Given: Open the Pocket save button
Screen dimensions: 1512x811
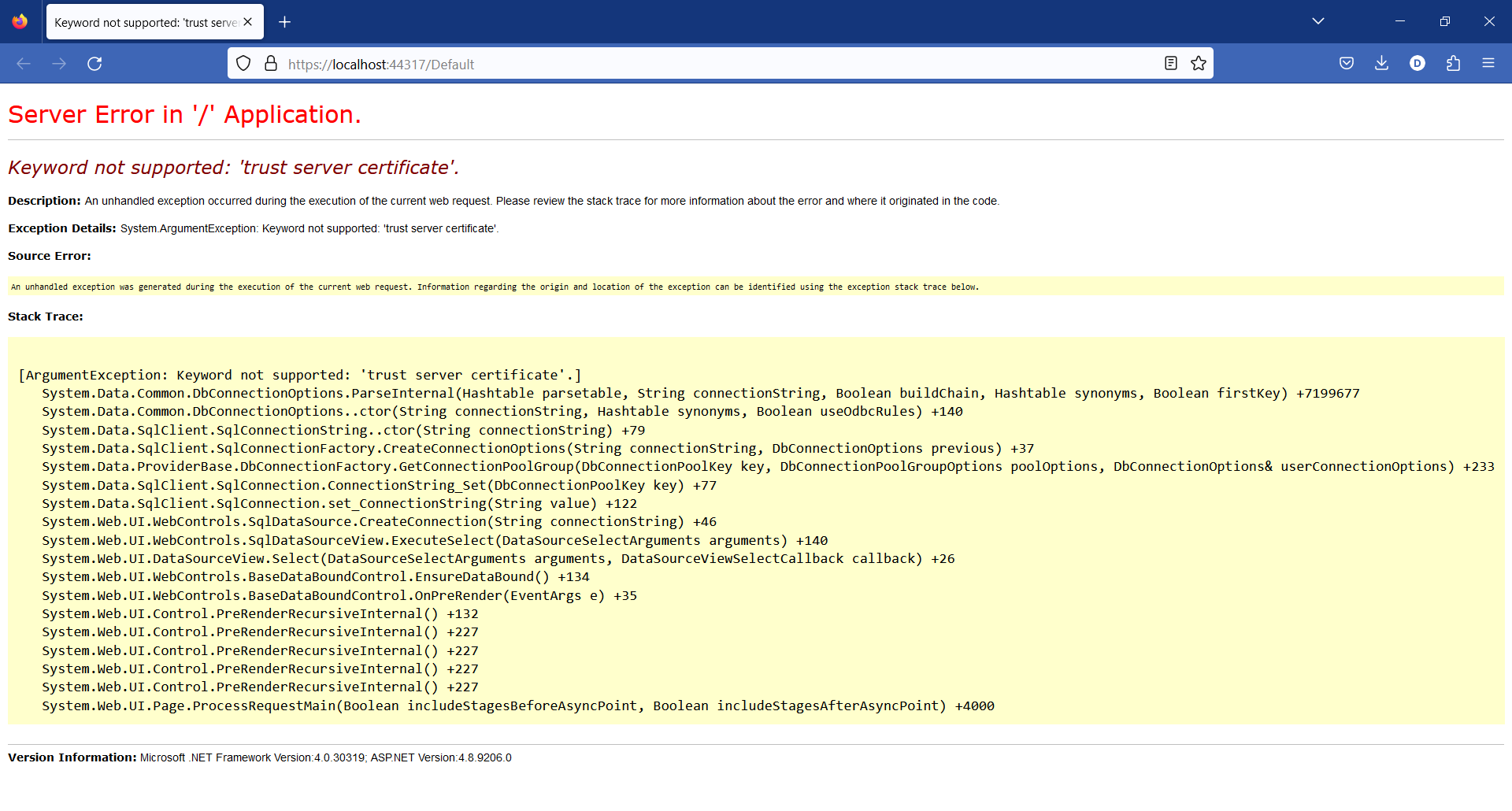Looking at the screenshot, I should pos(1347,64).
